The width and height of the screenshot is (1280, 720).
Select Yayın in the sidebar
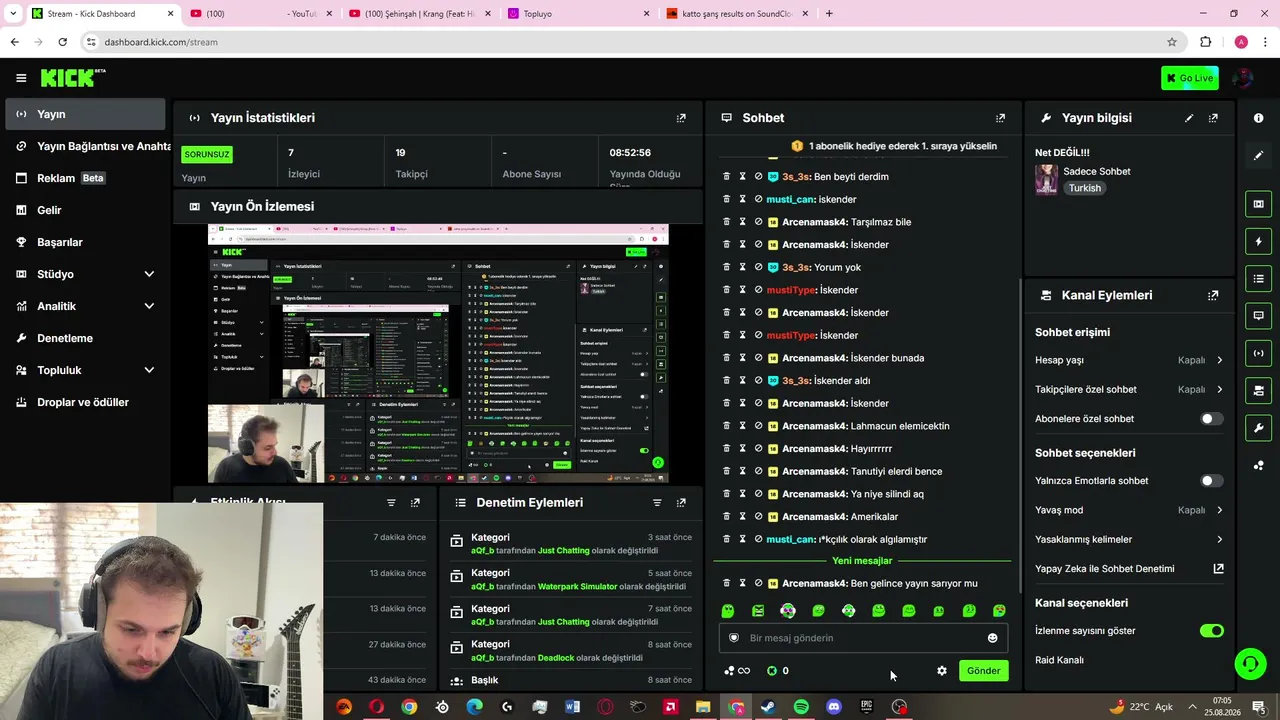85,114
